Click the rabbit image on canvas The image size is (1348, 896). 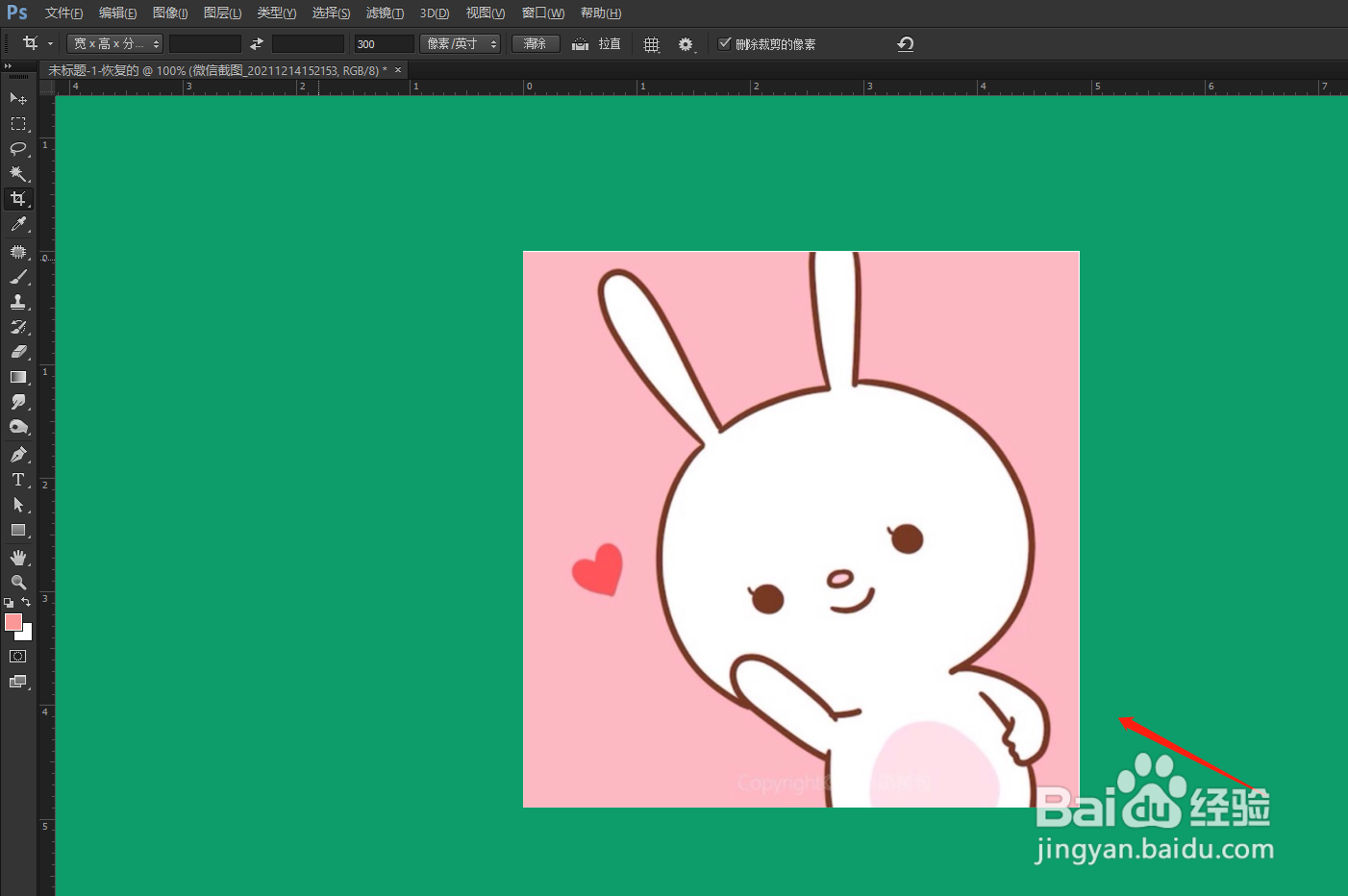[x=801, y=529]
